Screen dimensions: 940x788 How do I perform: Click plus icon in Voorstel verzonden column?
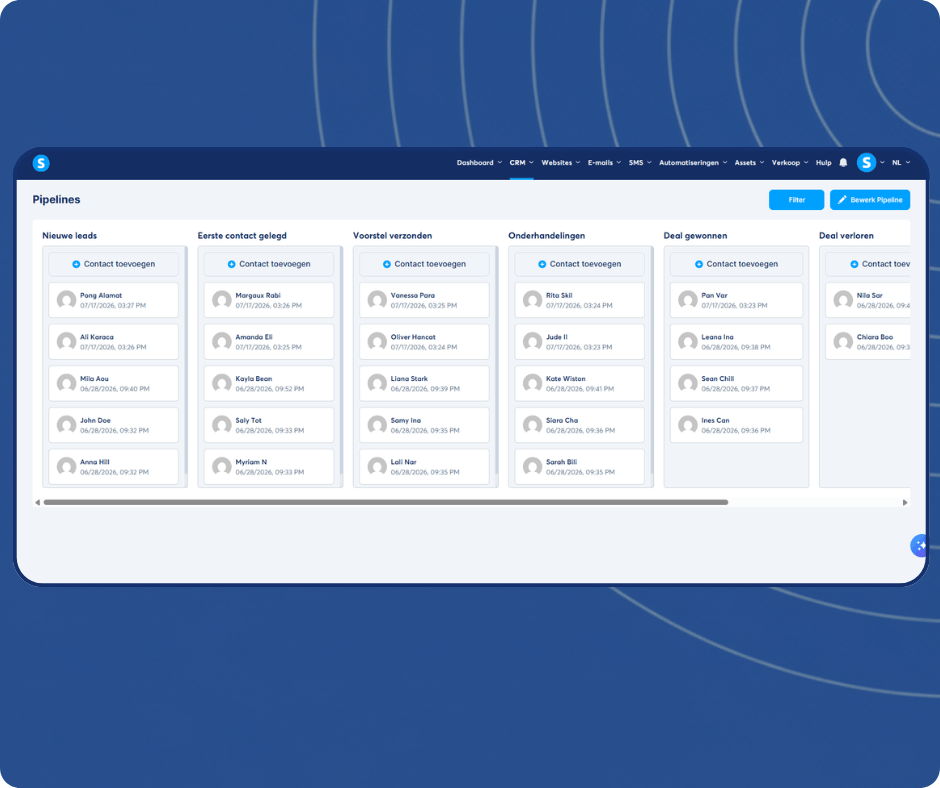click(387, 264)
